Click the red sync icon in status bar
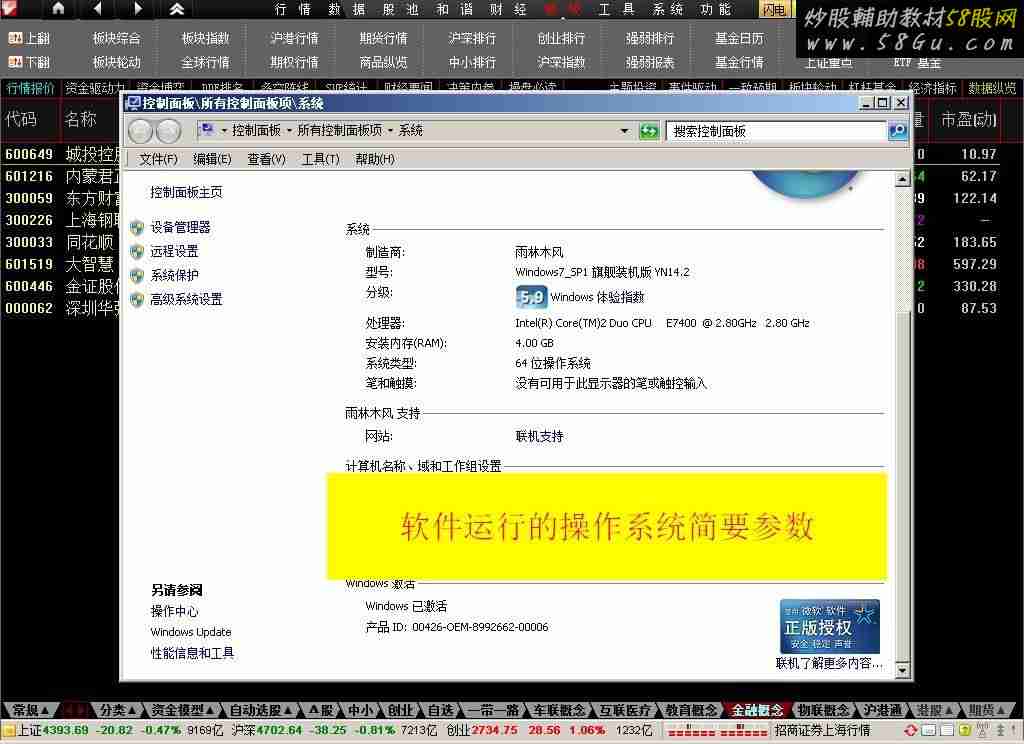Image resolution: width=1024 pixels, height=744 pixels. pyautogui.click(x=910, y=730)
